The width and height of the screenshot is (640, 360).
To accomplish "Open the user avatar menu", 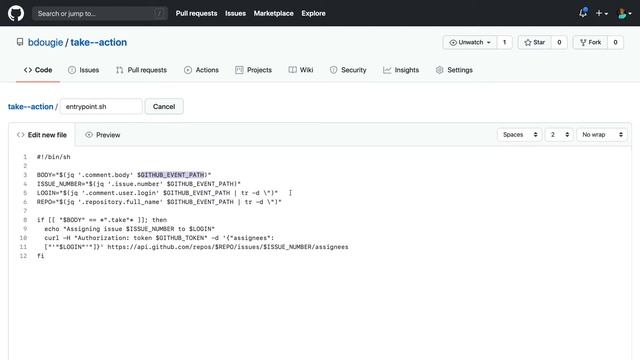I will [624, 13].
